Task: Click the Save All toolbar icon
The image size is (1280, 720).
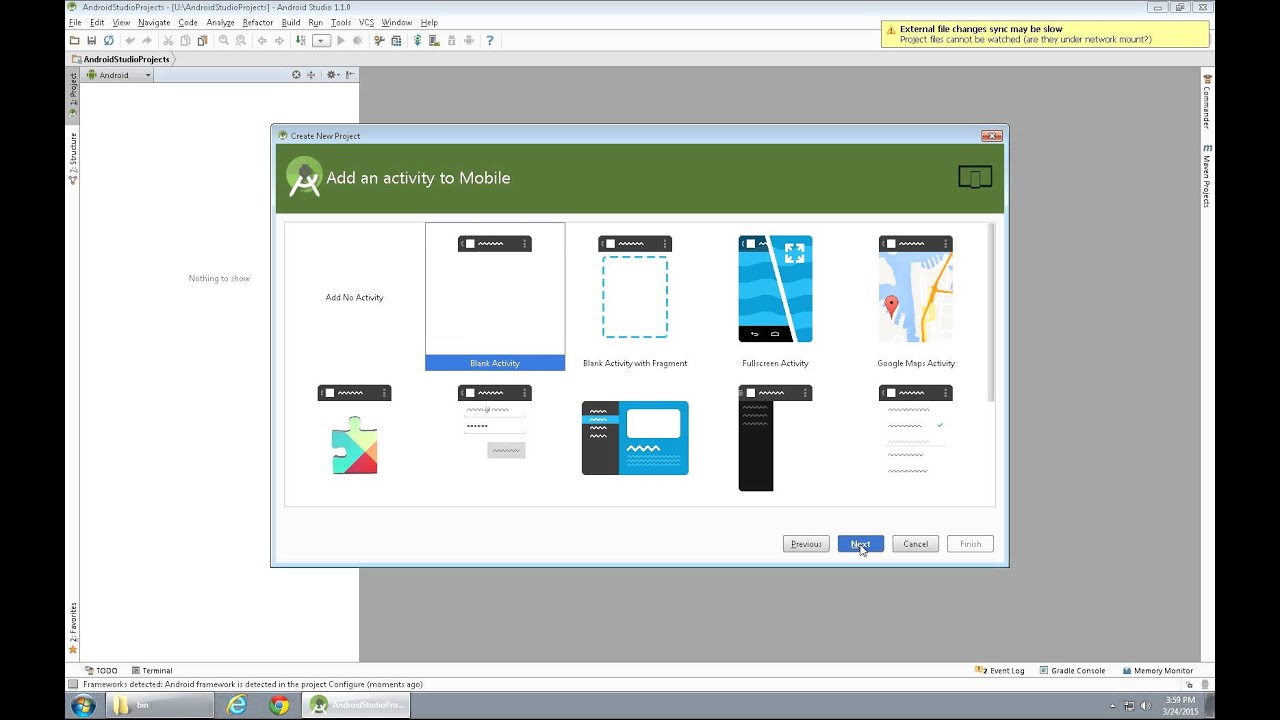Action: pos(91,40)
